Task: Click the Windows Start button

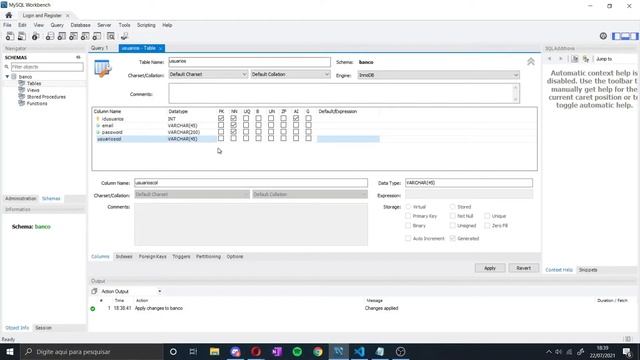Action: (x=9, y=351)
